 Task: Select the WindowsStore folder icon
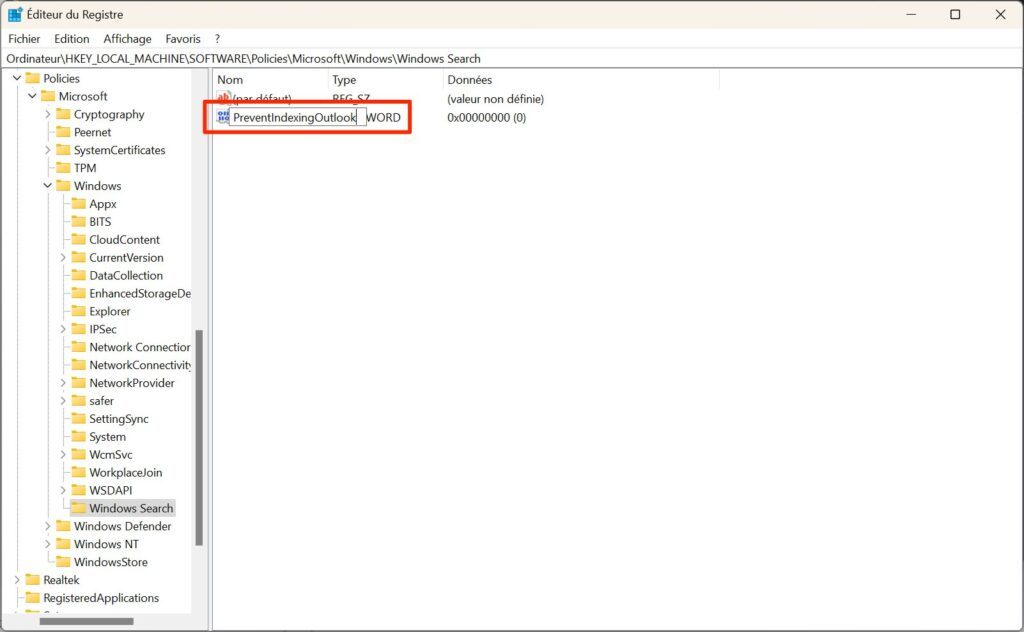(63, 562)
